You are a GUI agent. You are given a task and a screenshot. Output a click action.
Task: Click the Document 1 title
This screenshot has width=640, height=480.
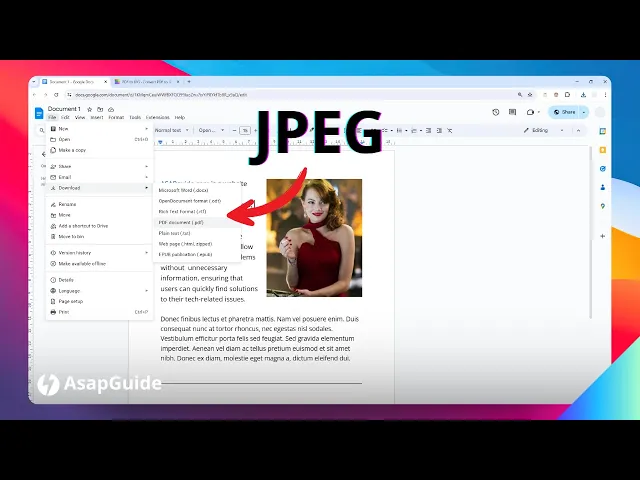click(x=64, y=109)
